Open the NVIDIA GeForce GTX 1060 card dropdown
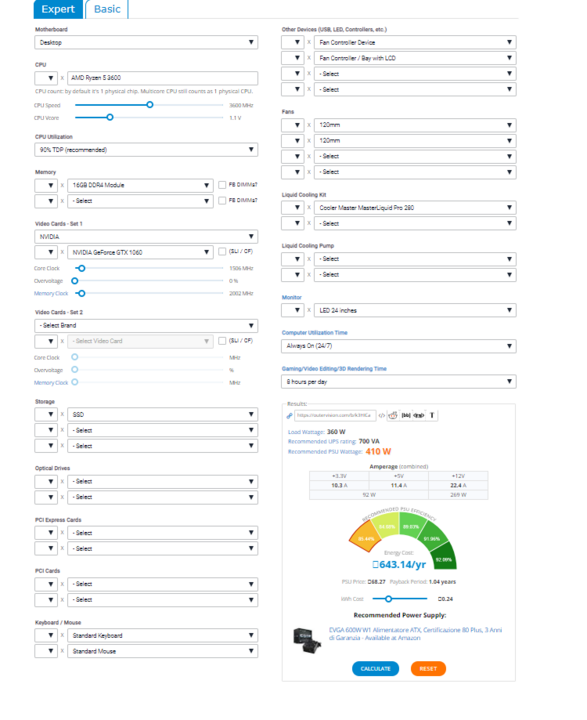587x720 pixels. coord(140,253)
